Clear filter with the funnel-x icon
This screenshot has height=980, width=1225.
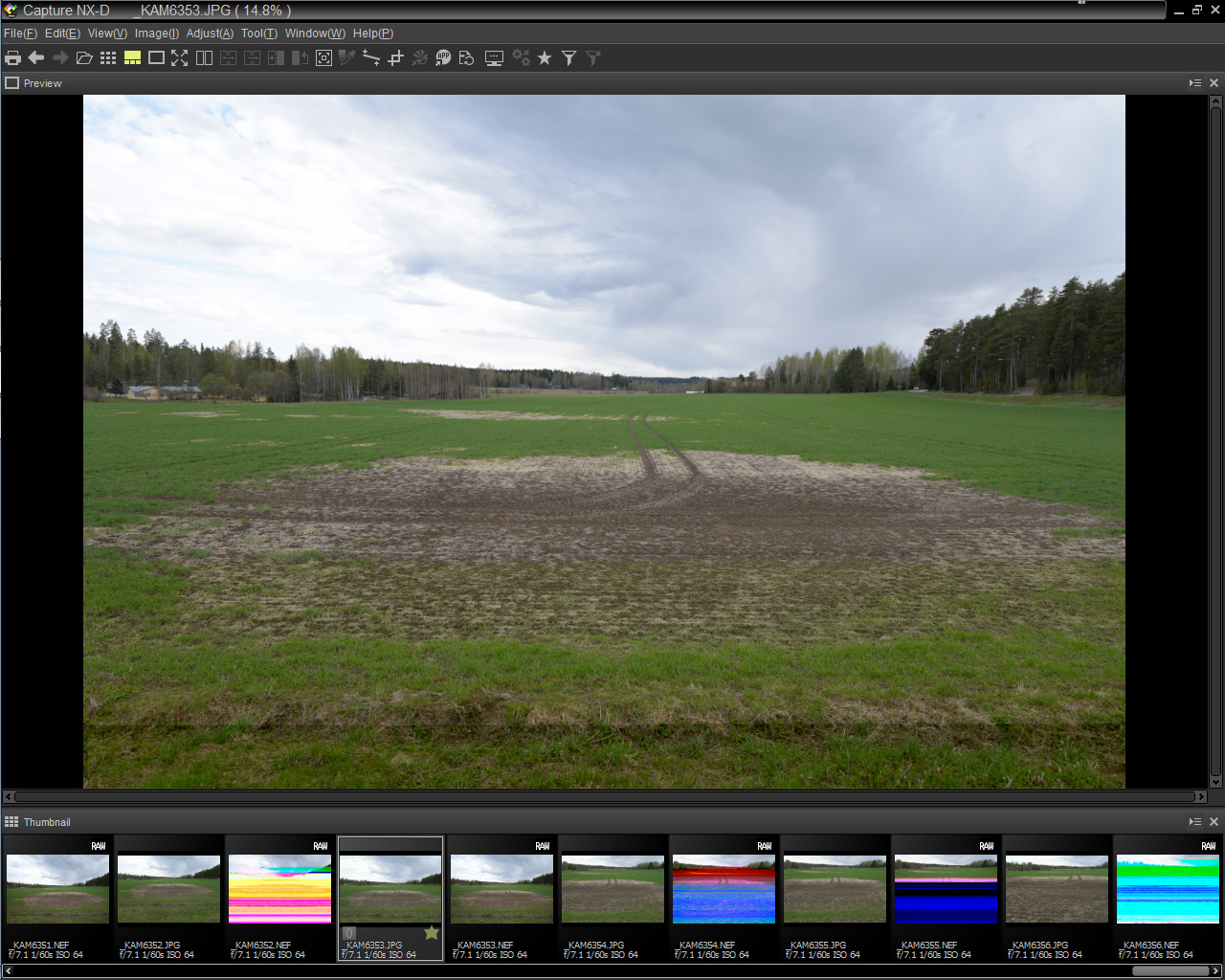click(592, 58)
